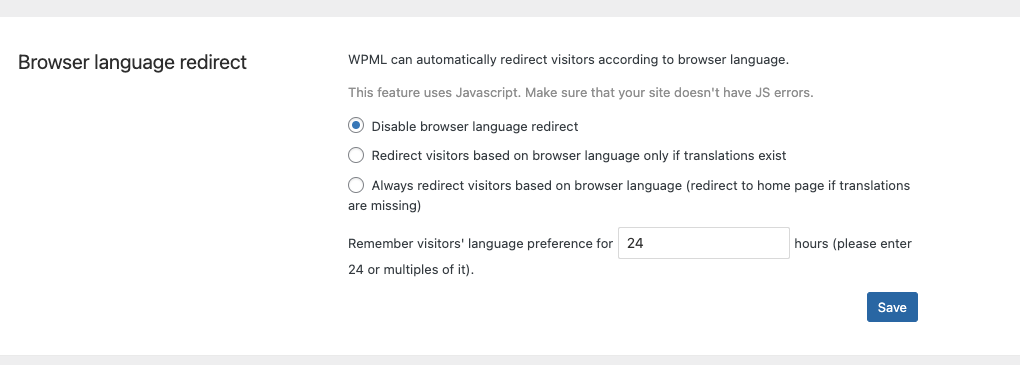Click '(redirect to home page if translations' text
The height and width of the screenshot is (365, 1020).
(x=798, y=185)
